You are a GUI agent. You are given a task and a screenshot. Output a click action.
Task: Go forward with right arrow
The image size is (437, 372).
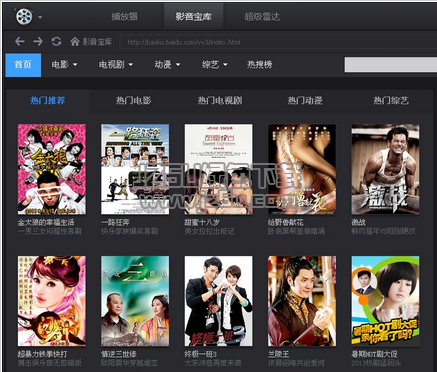pos(38,41)
